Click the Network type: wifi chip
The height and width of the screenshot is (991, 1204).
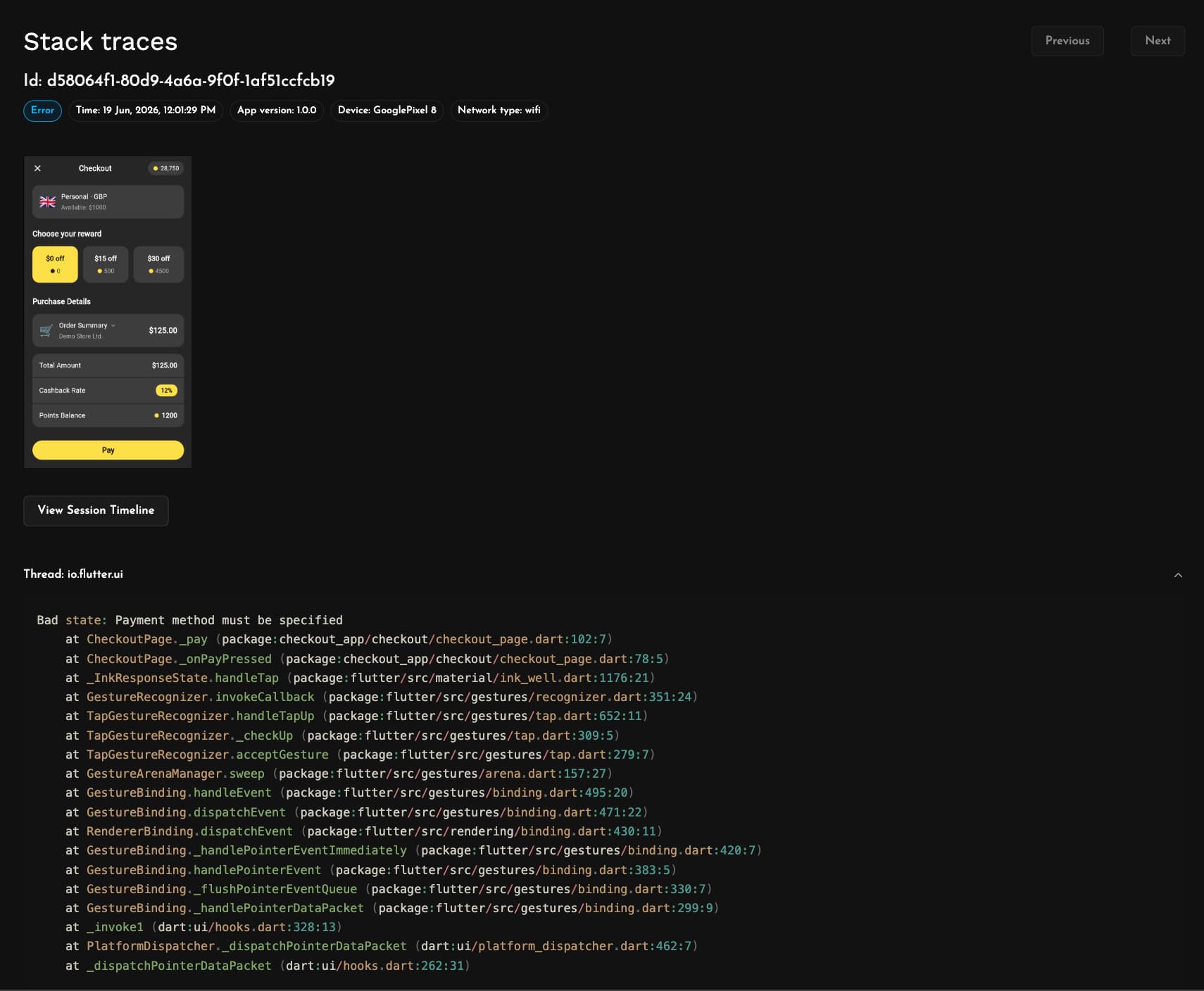tap(499, 111)
